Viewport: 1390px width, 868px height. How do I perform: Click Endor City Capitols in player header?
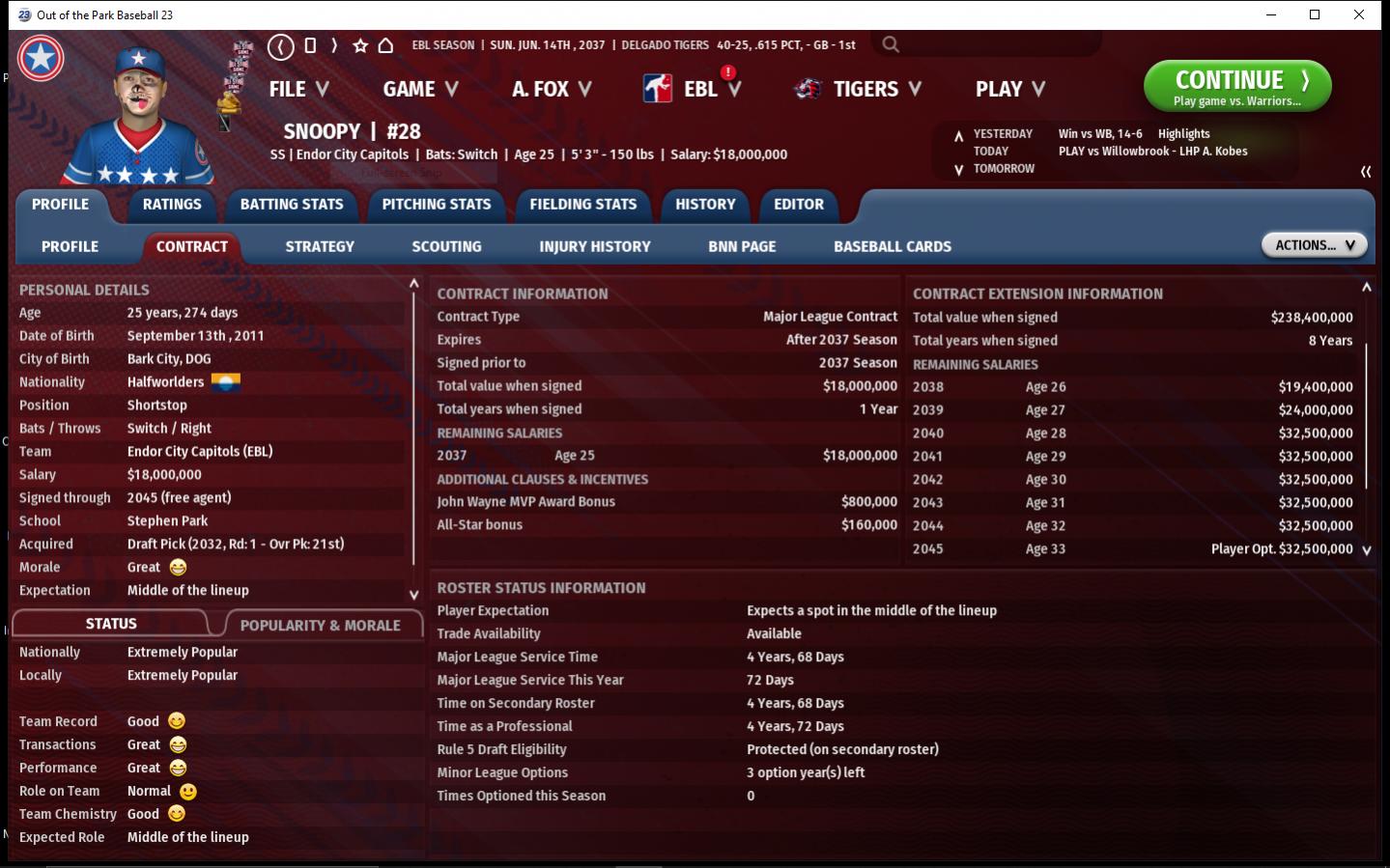(353, 154)
